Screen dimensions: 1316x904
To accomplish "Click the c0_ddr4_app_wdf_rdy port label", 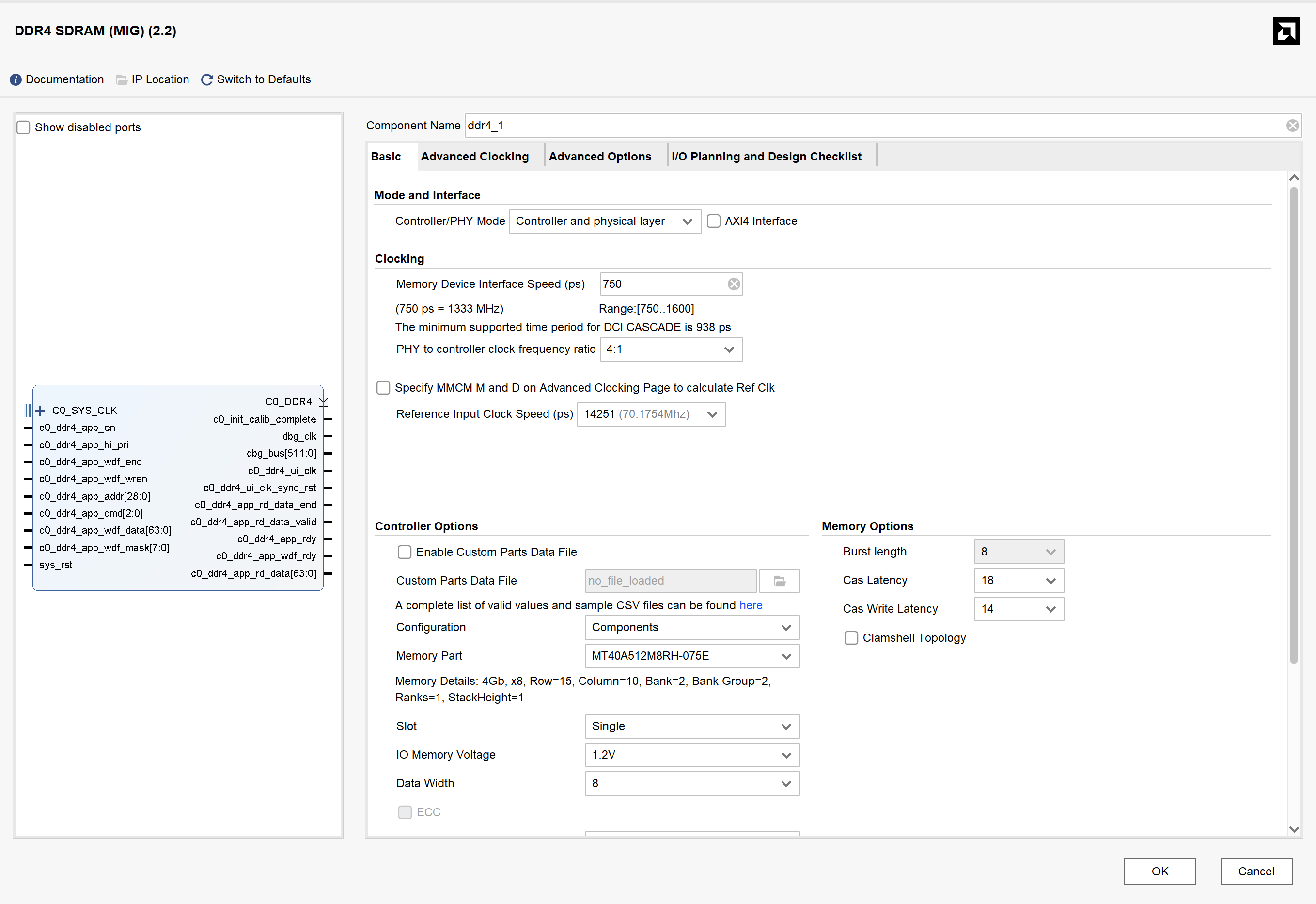I will tap(266, 556).
